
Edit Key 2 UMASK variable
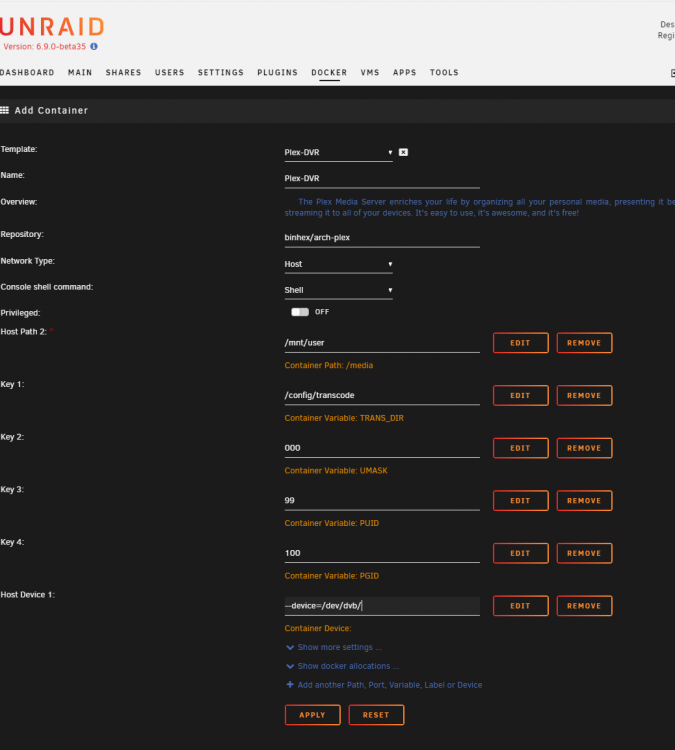[520, 448]
